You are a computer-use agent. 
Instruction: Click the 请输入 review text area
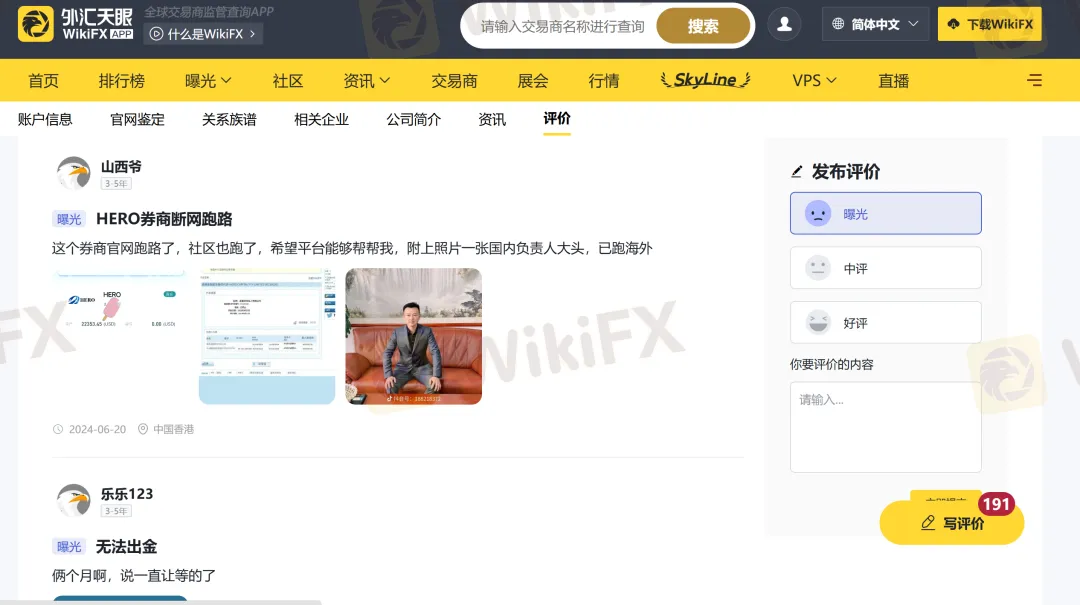click(x=885, y=427)
